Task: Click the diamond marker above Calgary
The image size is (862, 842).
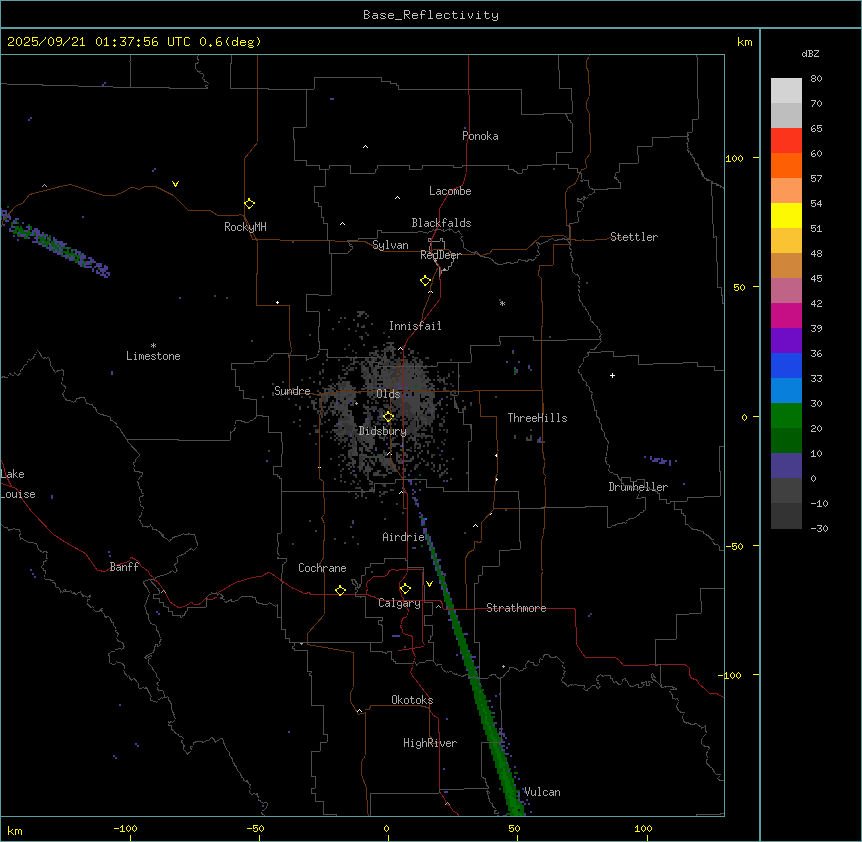Action: pyautogui.click(x=405, y=588)
